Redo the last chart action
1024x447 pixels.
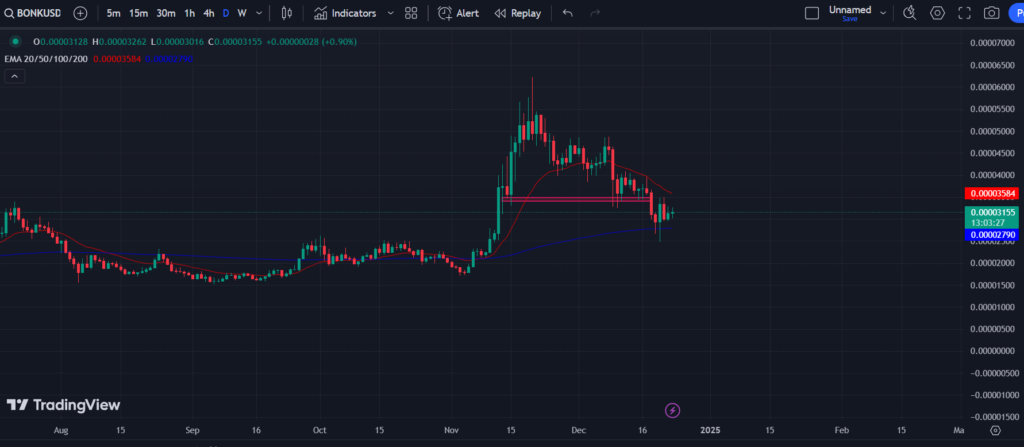click(x=595, y=13)
